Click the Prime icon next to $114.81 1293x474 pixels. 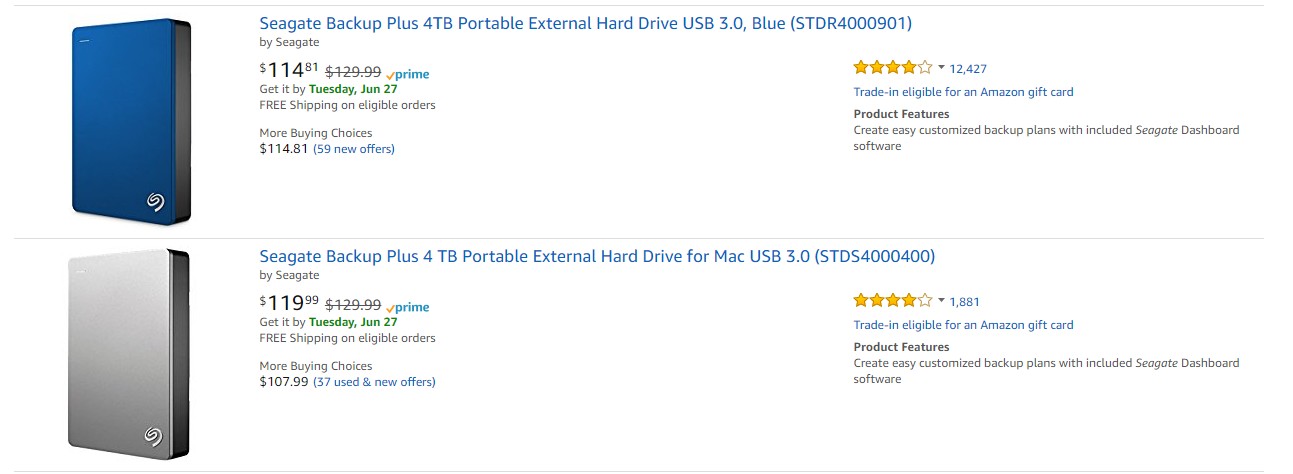click(408, 74)
